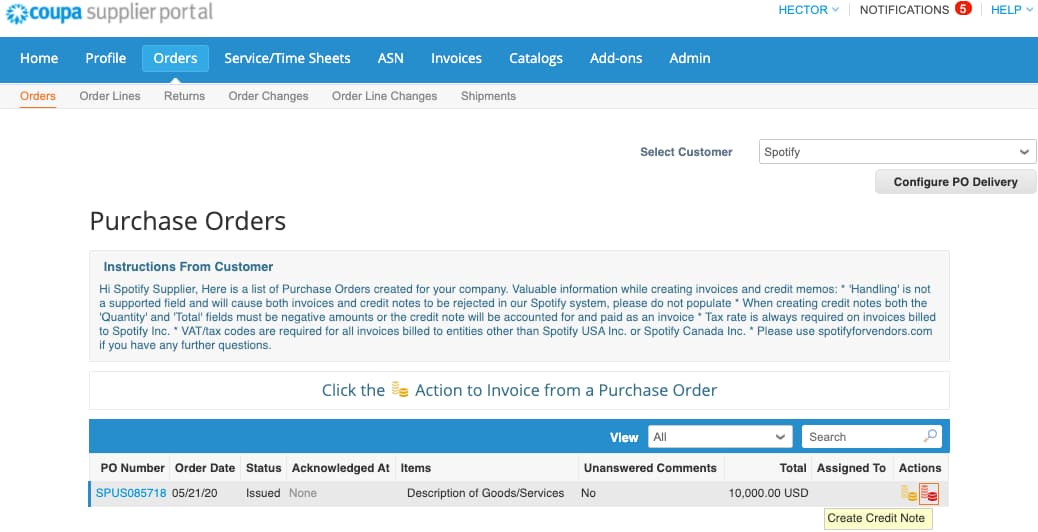Open Shipments sub-tab
The width and height of the screenshot is (1038, 532).
coord(489,96)
